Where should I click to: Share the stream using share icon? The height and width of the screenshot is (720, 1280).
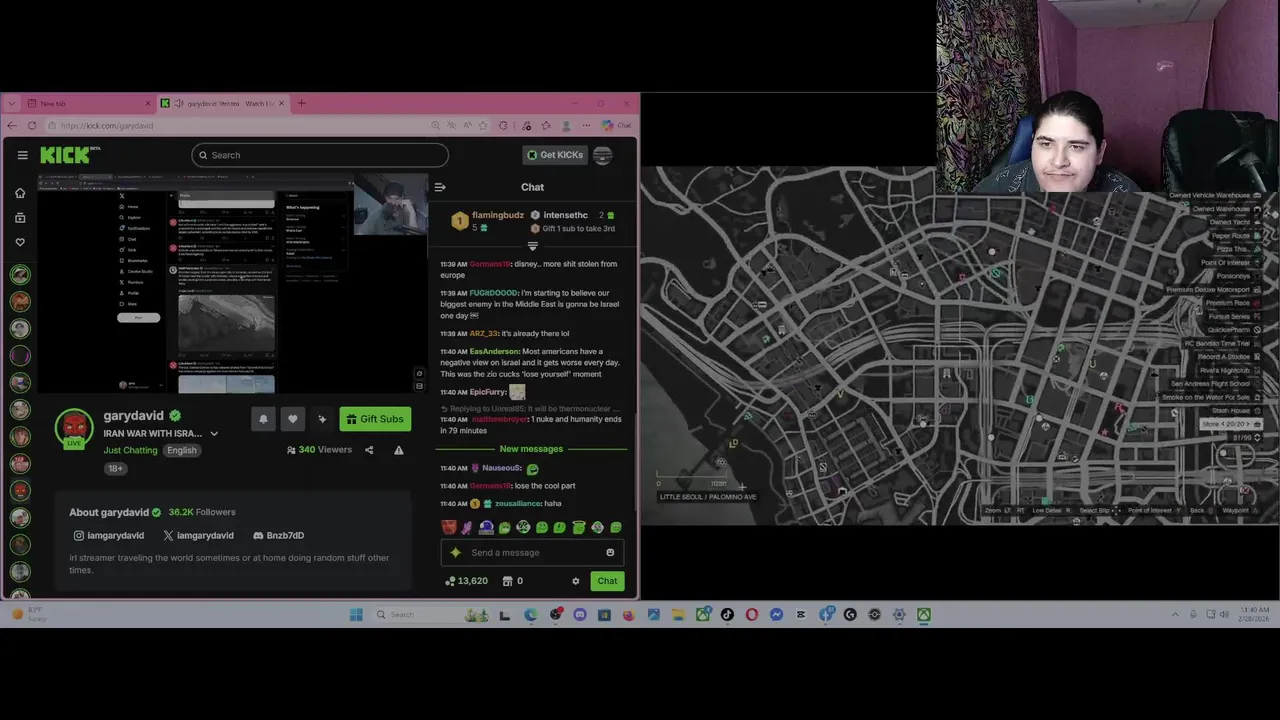click(369, 450)
